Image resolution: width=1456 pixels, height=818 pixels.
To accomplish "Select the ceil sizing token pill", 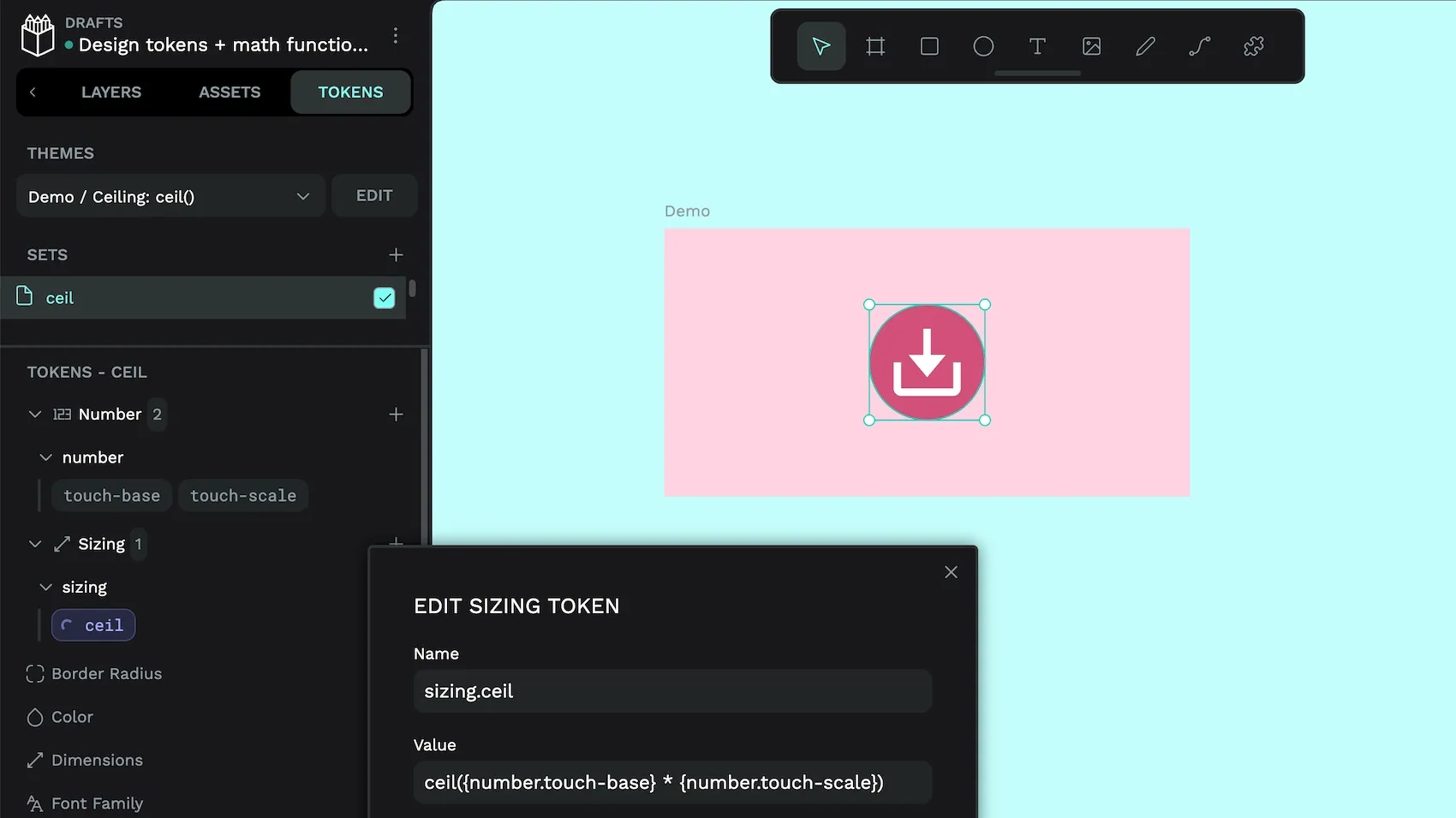I will 93,625.
